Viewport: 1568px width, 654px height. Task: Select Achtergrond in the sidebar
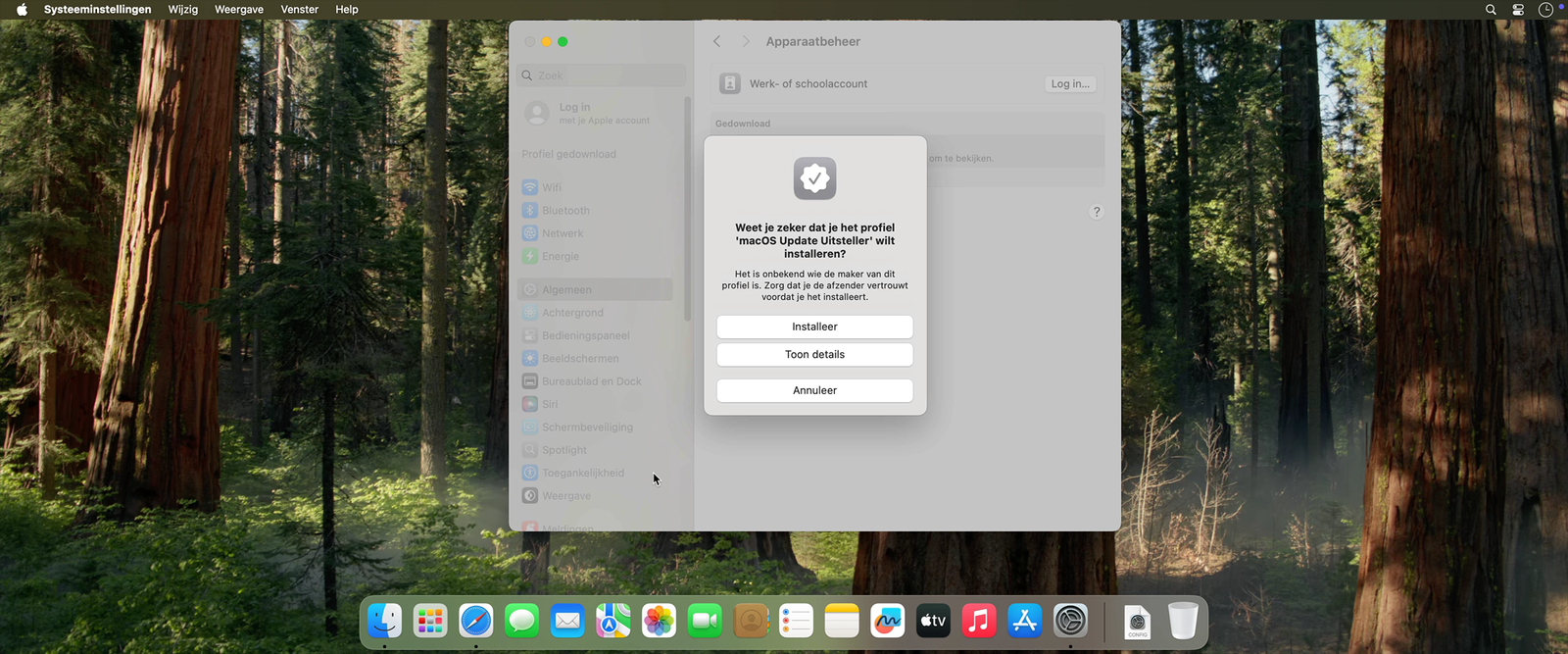coord(596,313)
